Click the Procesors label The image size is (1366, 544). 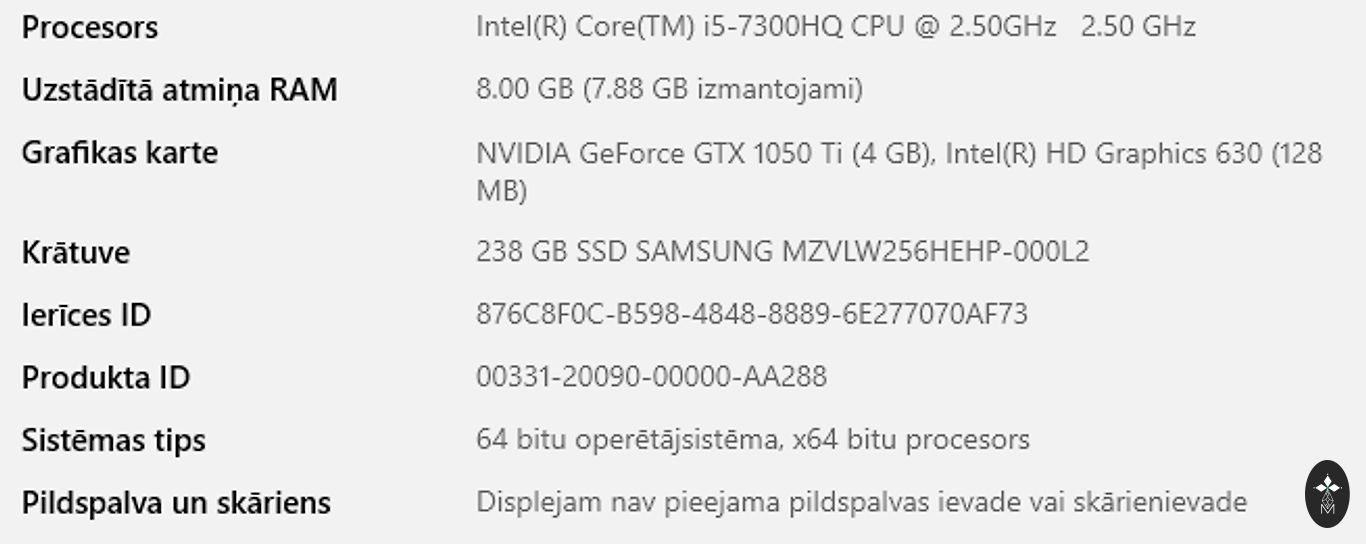point(90,28)
